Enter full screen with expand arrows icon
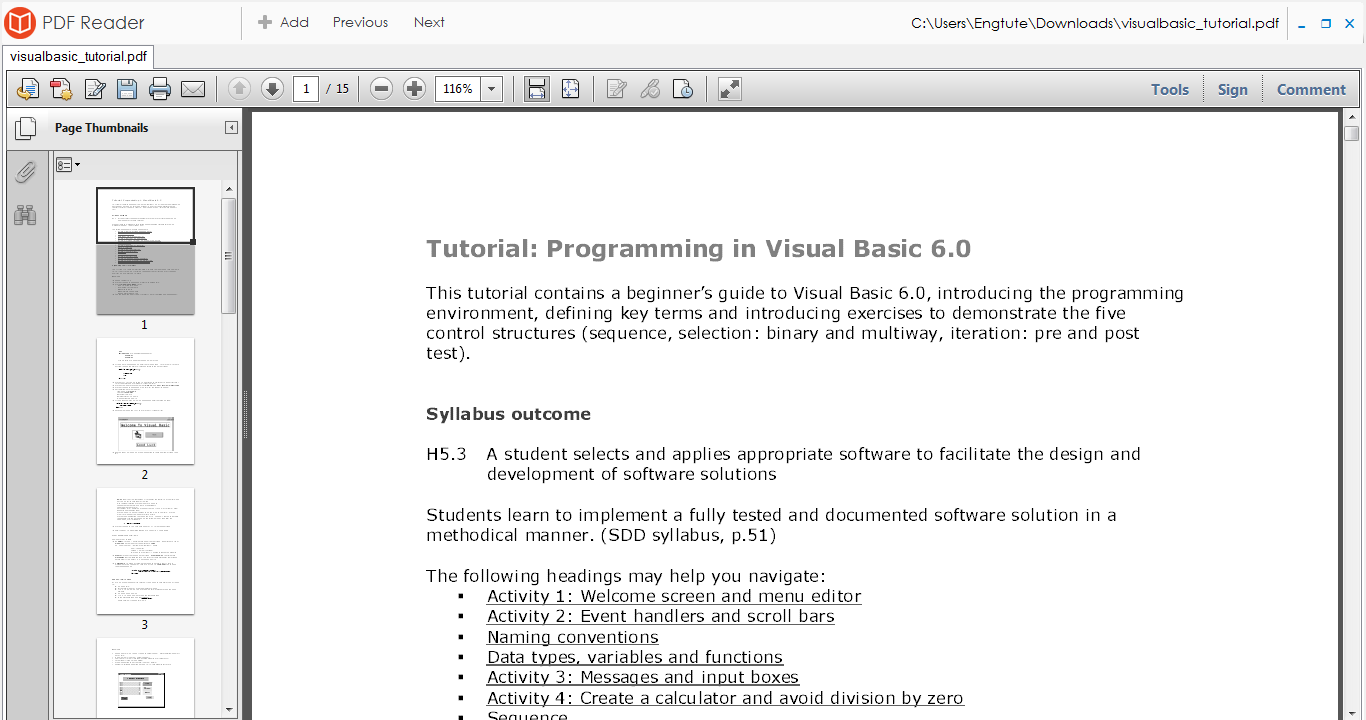The width and height of the screenshot is (1366, 720). coord(730,89)
